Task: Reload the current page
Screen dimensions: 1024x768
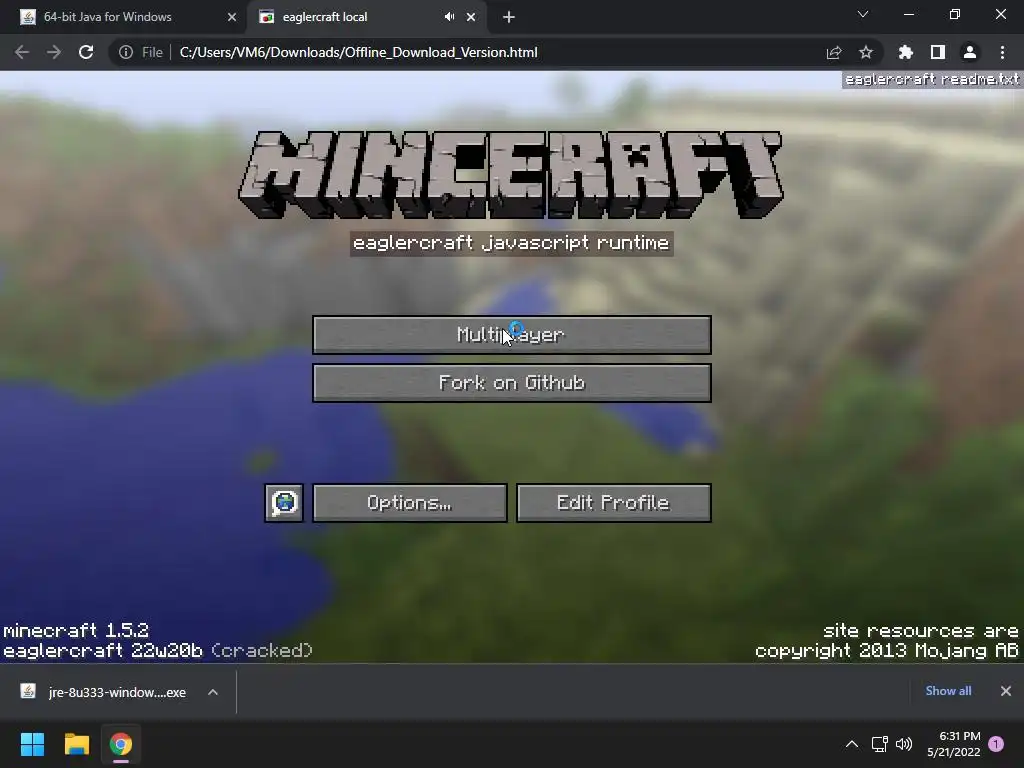Action: [86, 52]
